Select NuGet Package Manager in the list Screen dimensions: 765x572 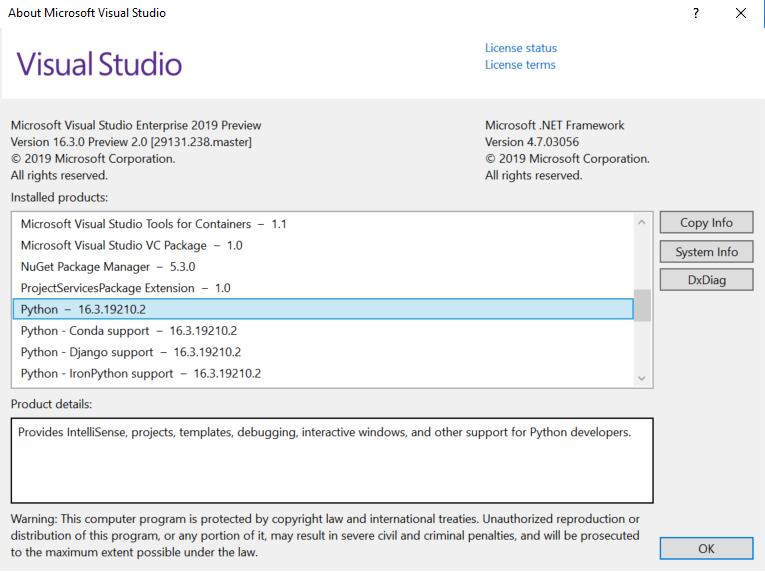tap(323, 267)
